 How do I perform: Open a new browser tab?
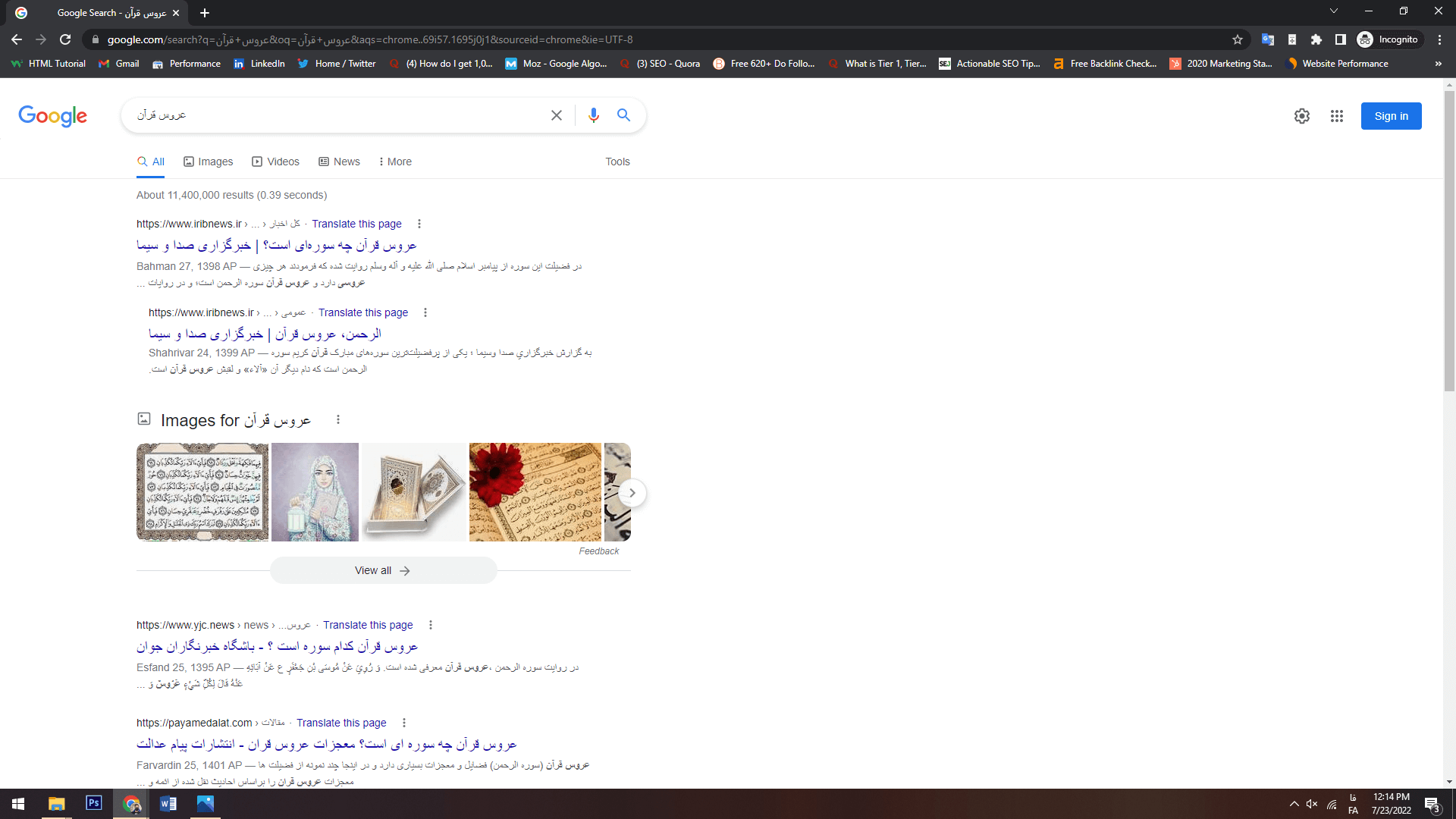coord(205,13)
